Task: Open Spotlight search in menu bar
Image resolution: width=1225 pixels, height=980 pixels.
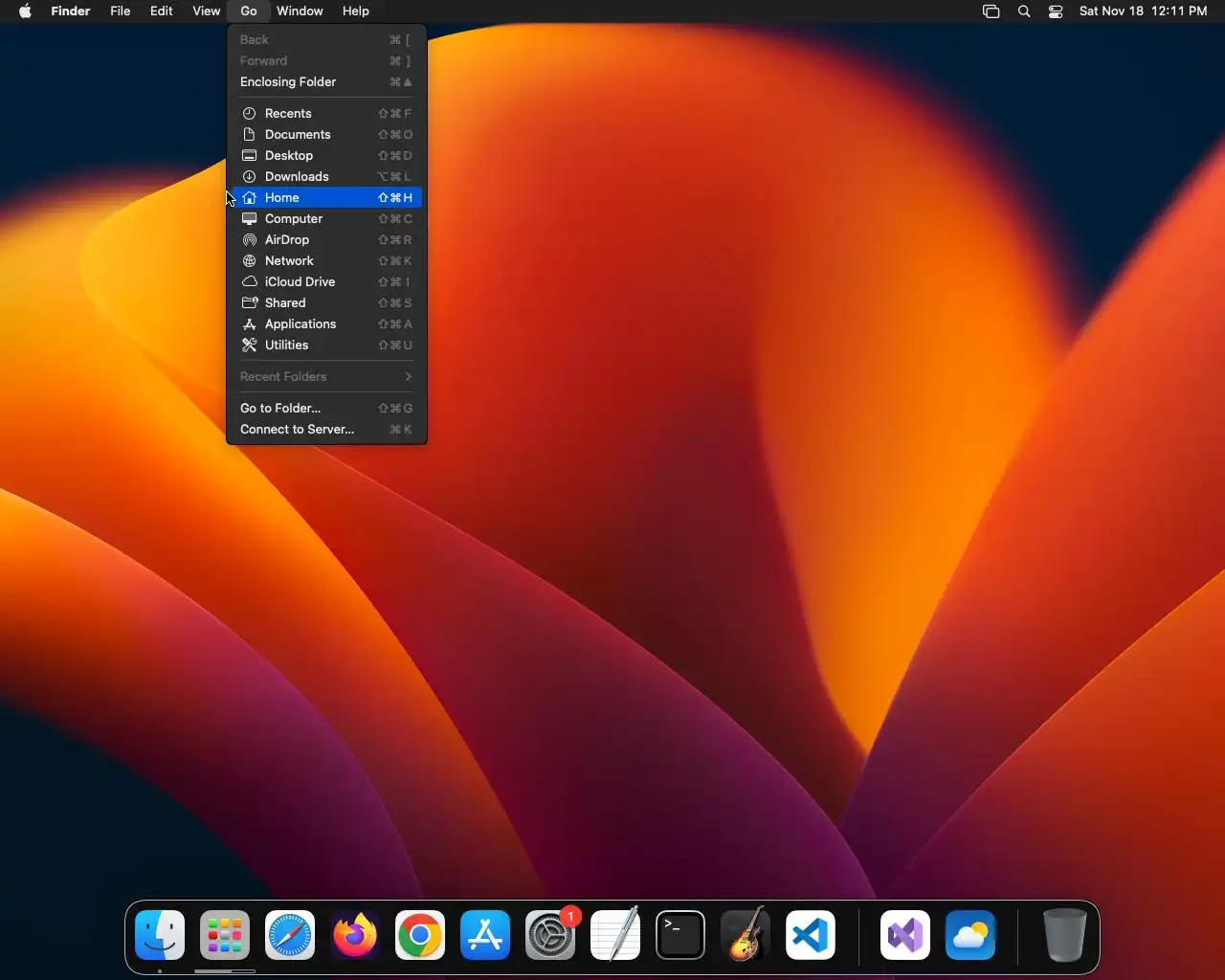Action: coord(1024,11)
